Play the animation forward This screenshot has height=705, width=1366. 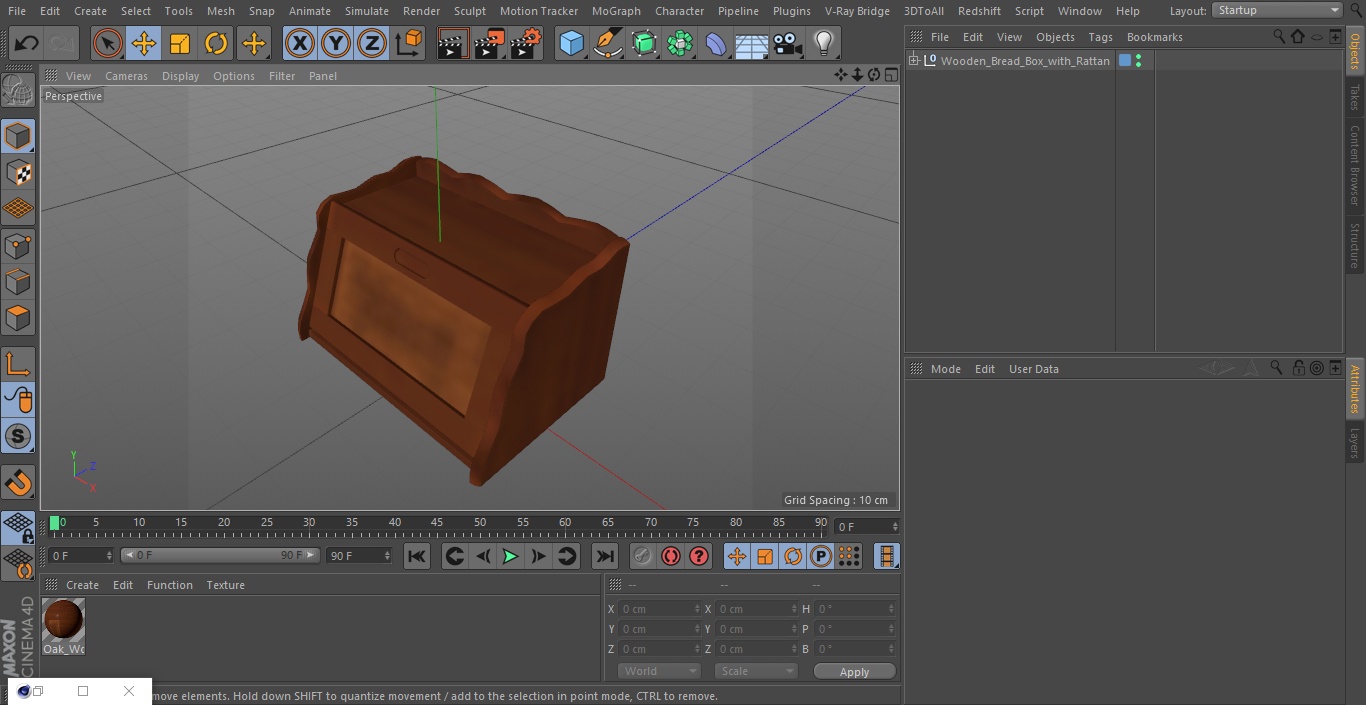(x=510, y=556)
